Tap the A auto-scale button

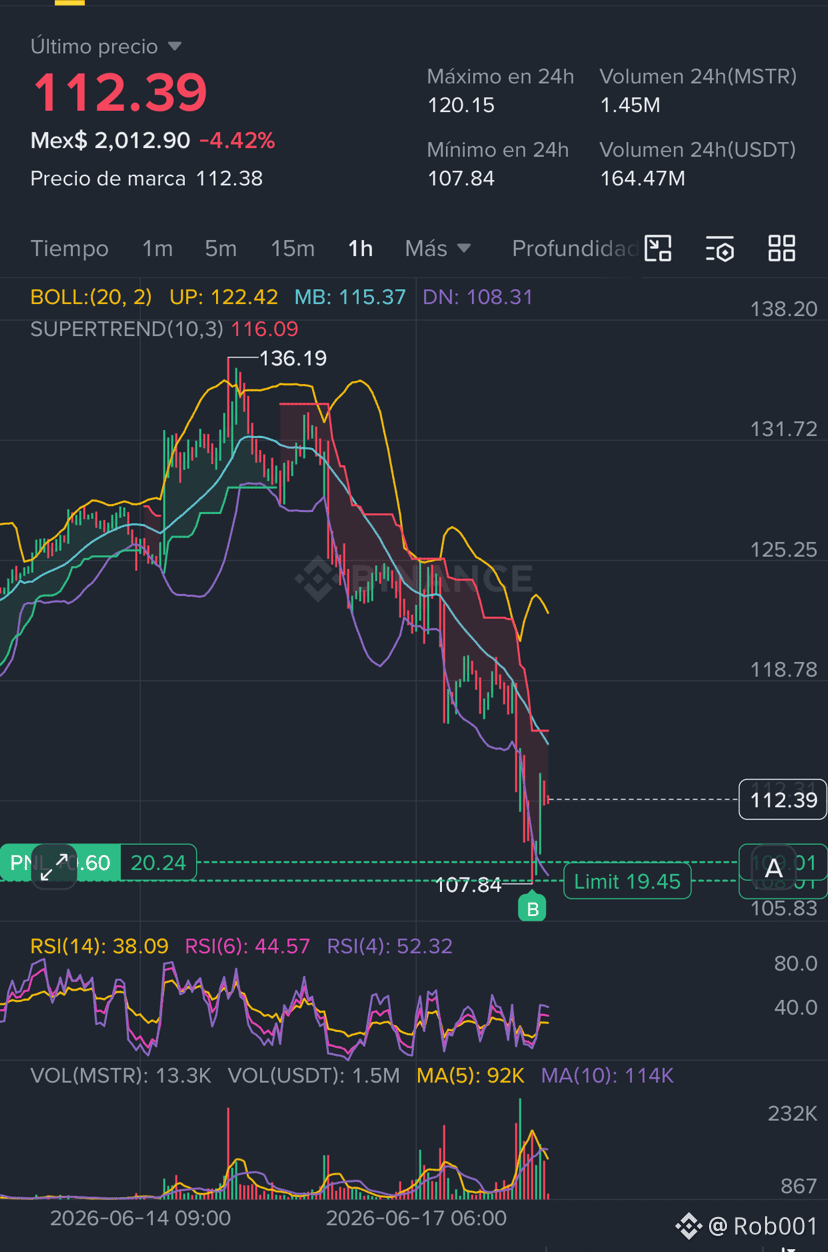click(x=773, y=869)
